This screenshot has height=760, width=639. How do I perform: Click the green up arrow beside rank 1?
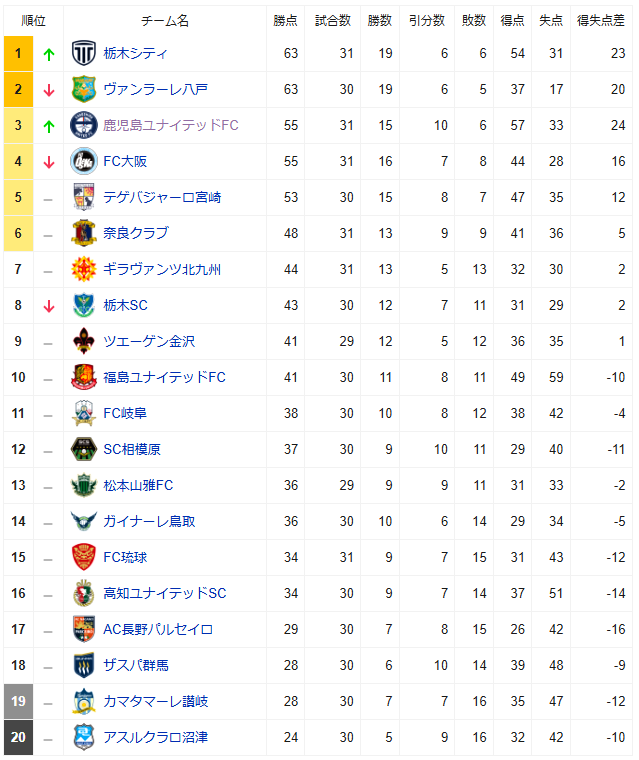pos(48,54)
